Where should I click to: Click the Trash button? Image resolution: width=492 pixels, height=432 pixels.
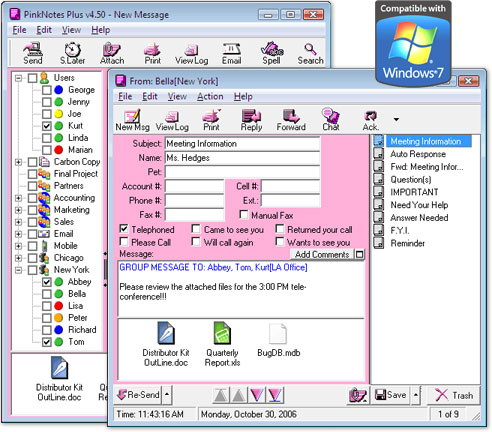coord(454,395)
